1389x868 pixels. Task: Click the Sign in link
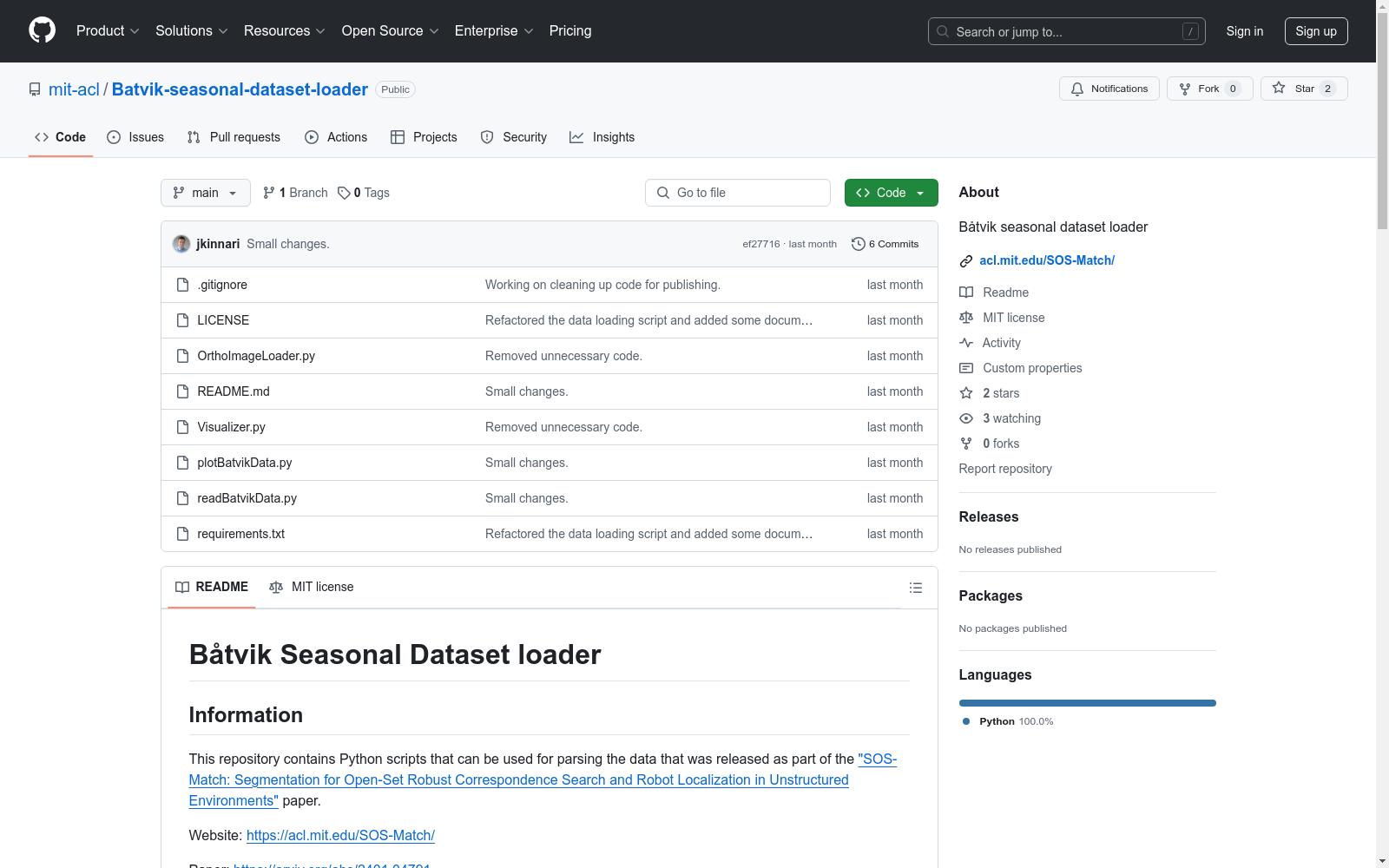tap(1245, 31)
